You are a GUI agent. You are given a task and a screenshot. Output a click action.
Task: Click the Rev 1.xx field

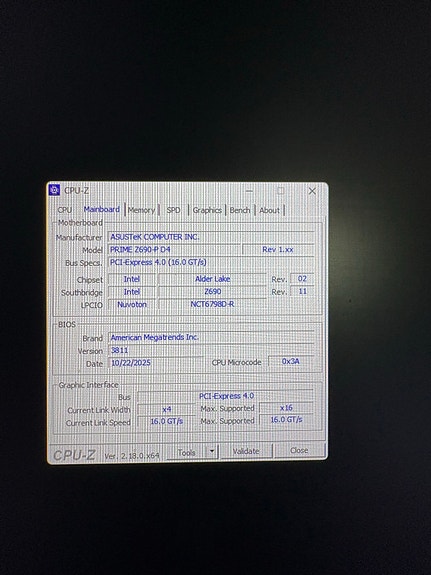(x=278, y=249)
